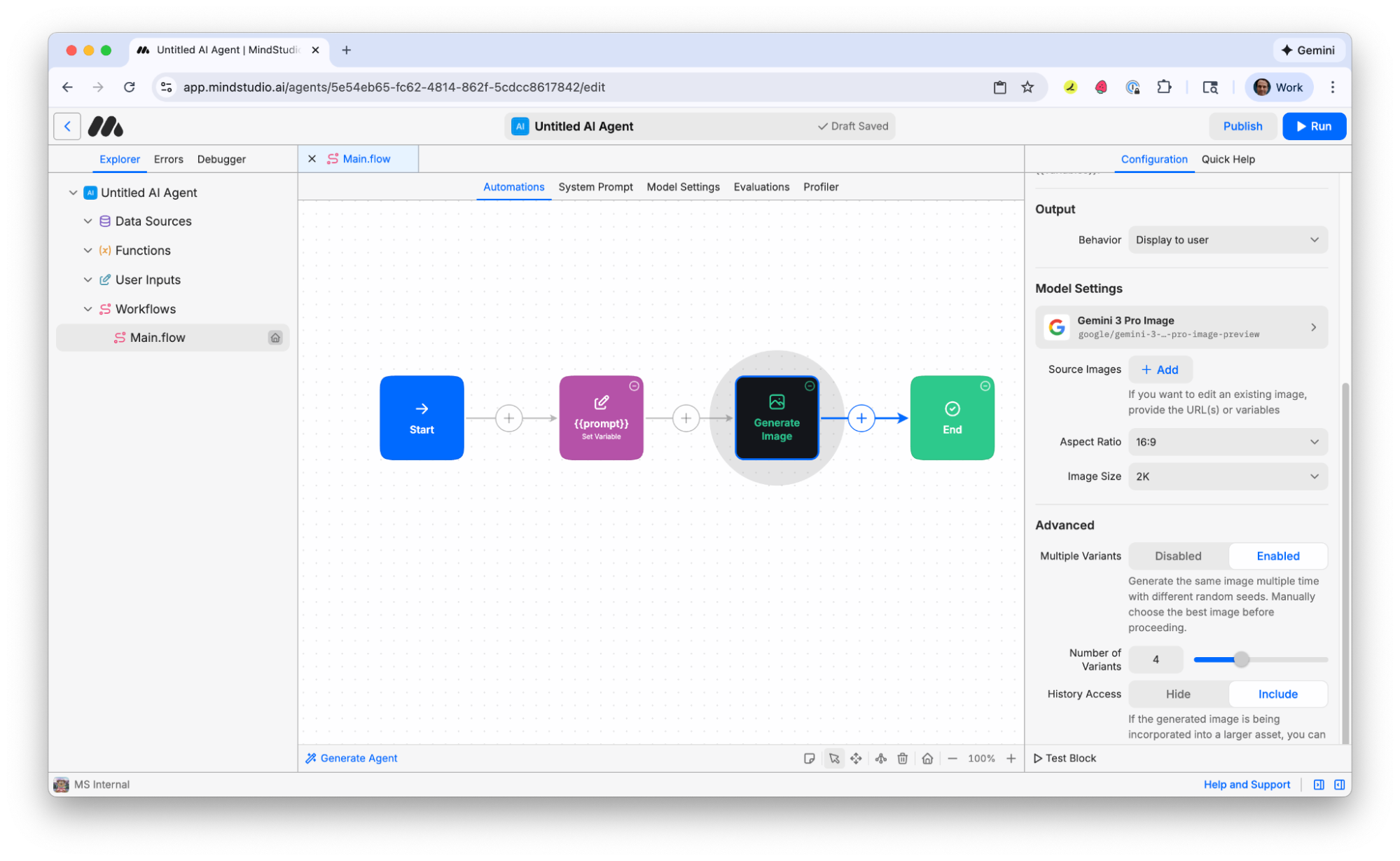This screenshot has width=1400, height=861.
Task: Set History Access to Hide
Action: click(1178, 694)
